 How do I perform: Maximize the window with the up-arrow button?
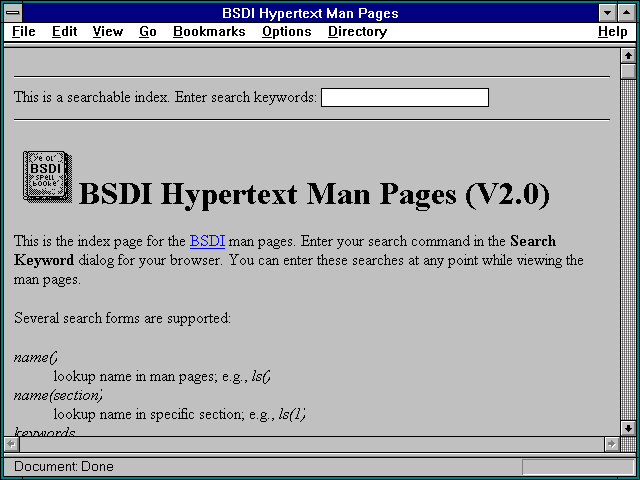click(x=627, y=13)
